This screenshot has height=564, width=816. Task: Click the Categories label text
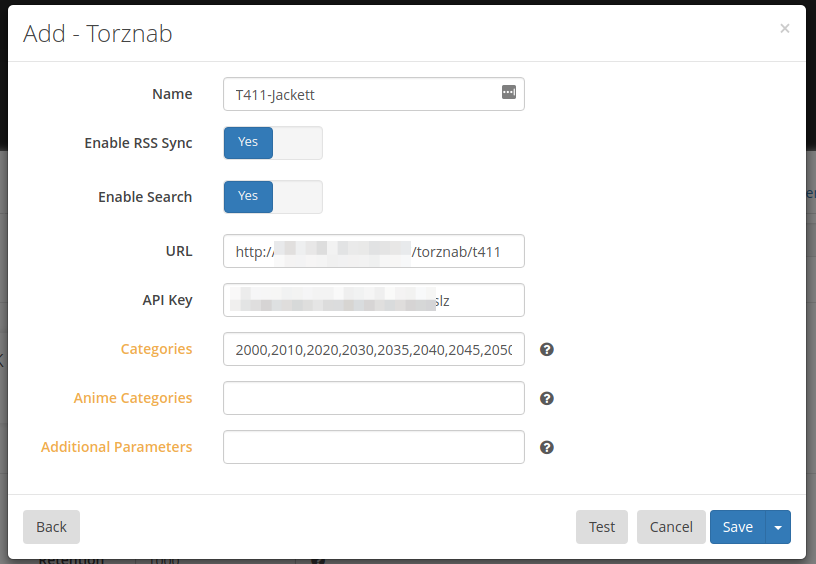click(x=156, y=349)
